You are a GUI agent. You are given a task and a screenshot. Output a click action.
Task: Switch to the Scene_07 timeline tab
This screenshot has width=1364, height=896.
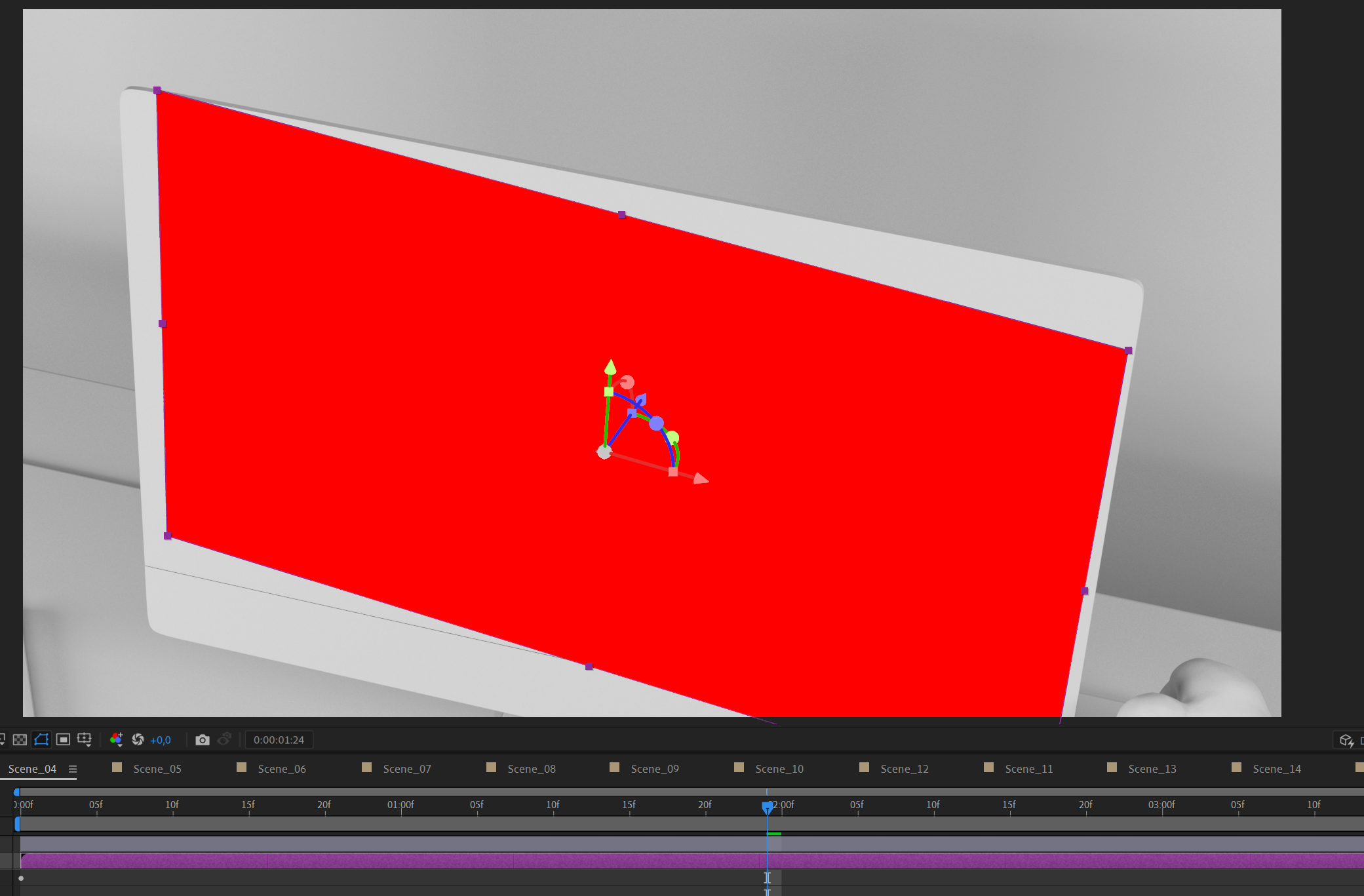coord(406,769)
